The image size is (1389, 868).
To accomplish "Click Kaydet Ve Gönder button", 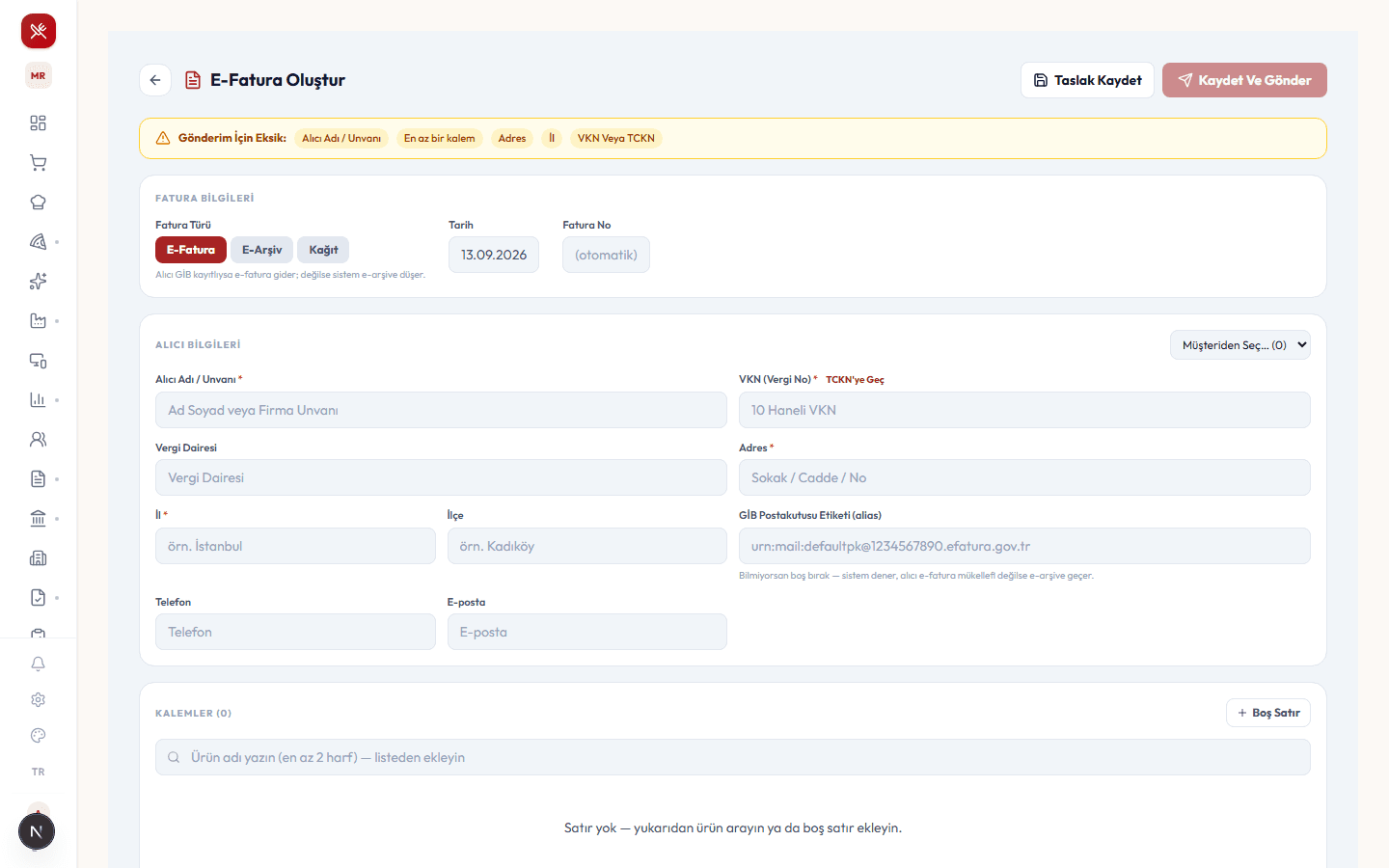I will (1244, 80).
